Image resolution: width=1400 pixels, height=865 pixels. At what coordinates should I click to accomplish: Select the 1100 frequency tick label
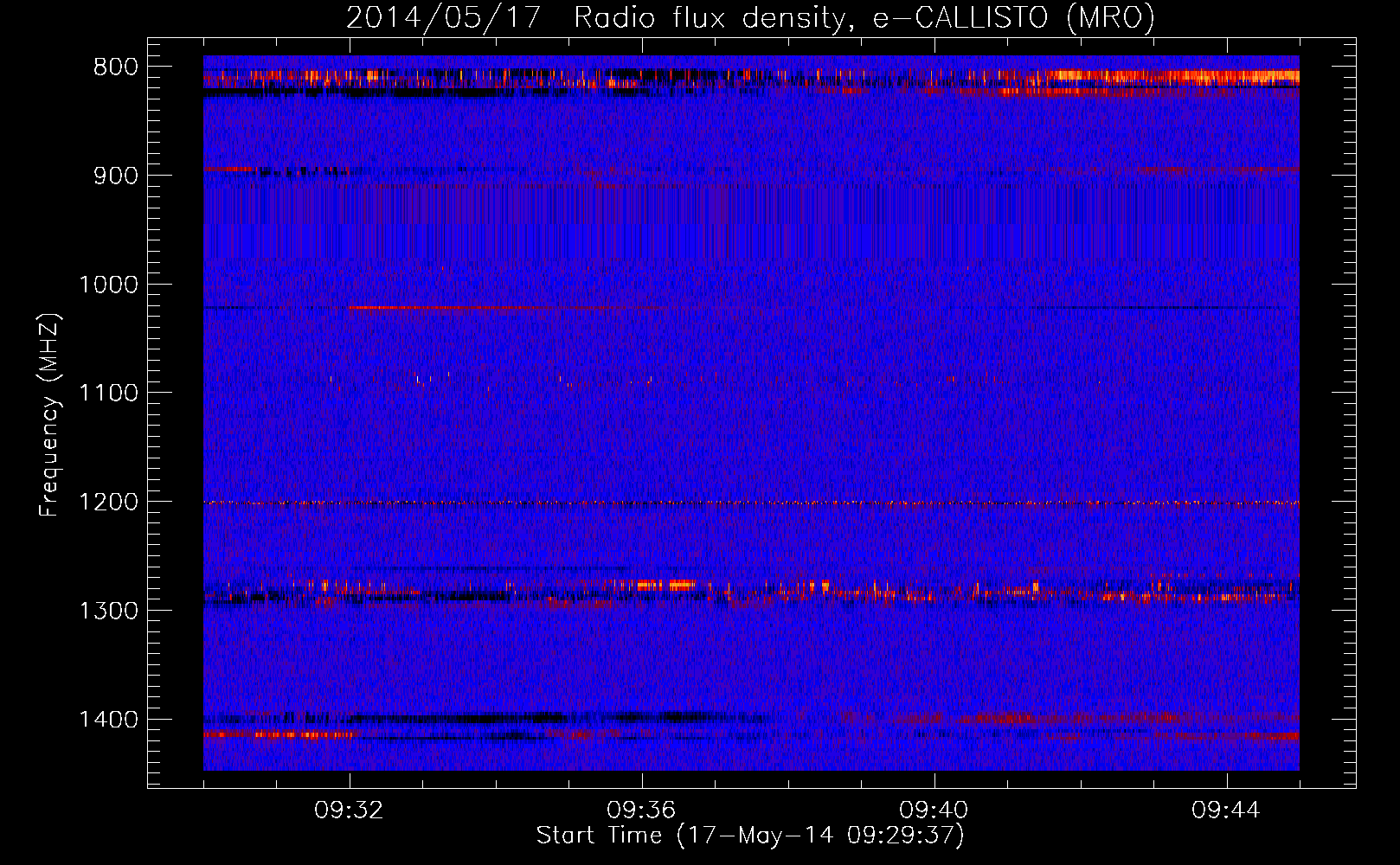pyautogui.click(x=108, y=394)
